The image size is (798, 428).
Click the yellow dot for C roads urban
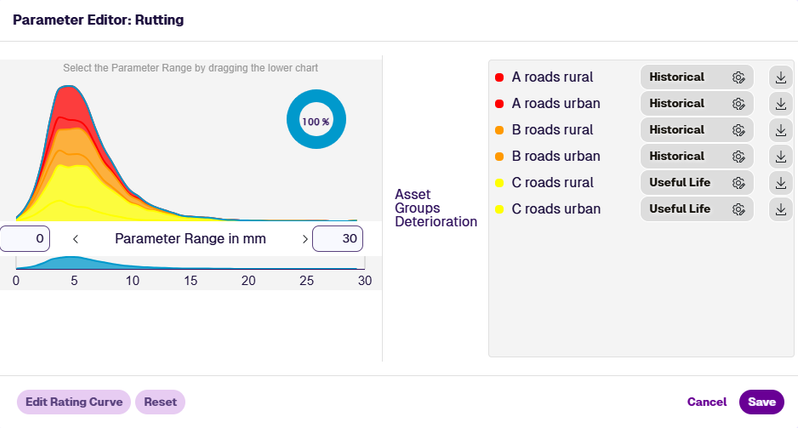pos(499,209)
